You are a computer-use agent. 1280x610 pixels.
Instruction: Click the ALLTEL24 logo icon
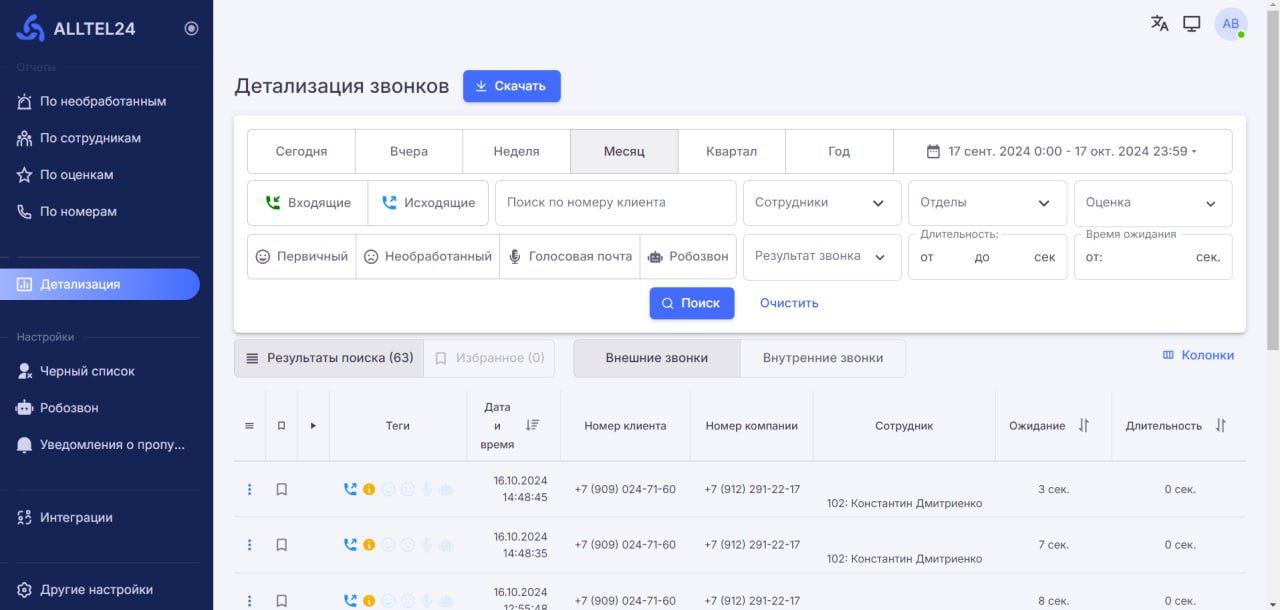pos(31,28)
